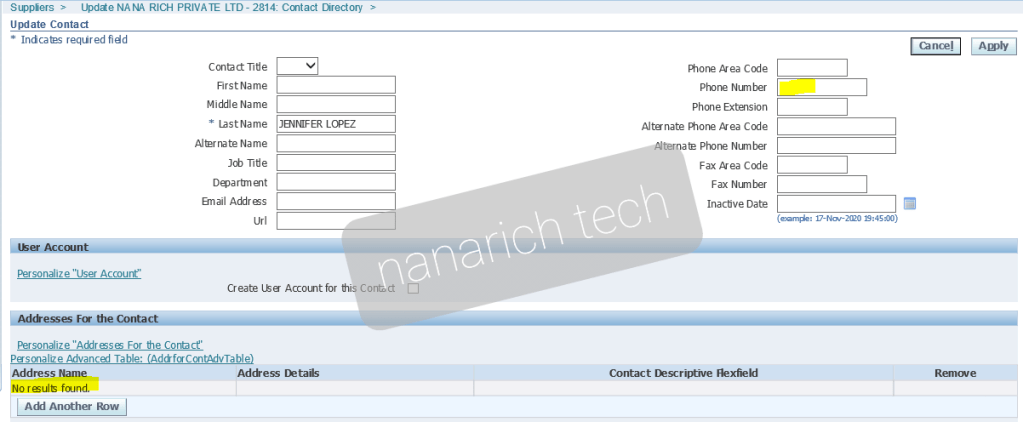Select the Fax Number input box

tap(821, 184)
